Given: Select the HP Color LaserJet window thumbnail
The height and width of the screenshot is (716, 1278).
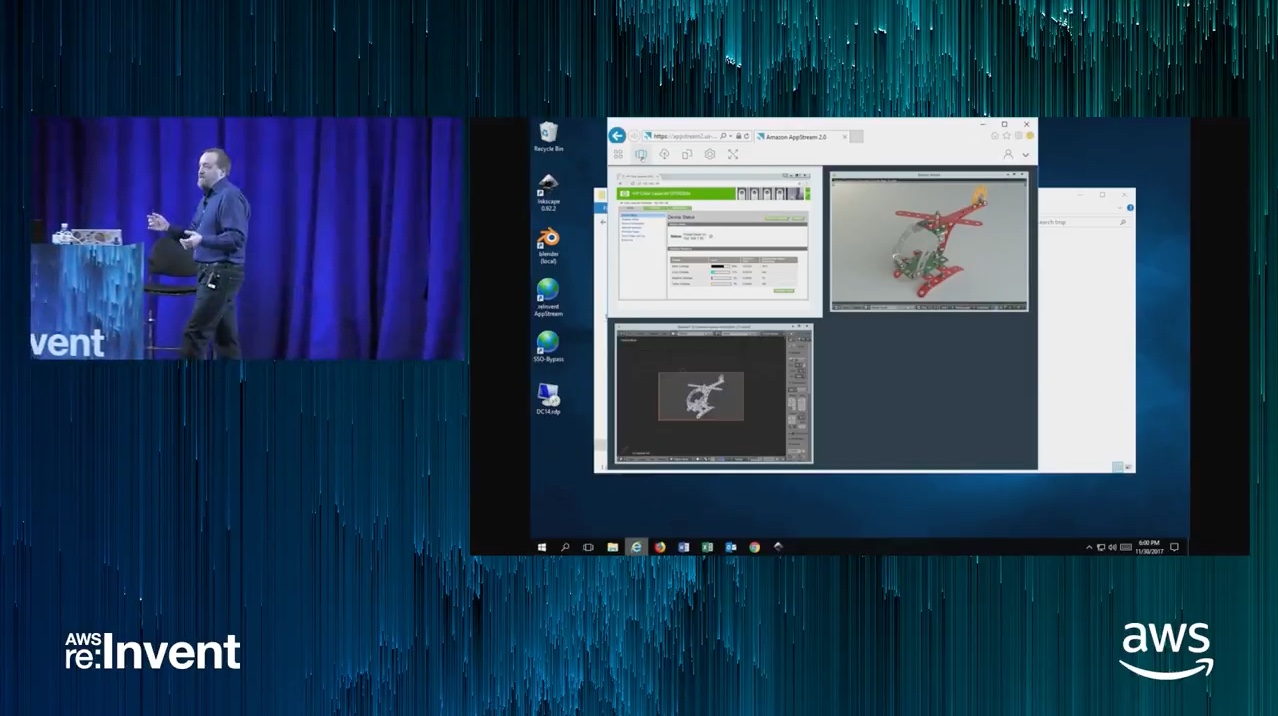Looking at the screenshot, I should (x=714, y=240).
